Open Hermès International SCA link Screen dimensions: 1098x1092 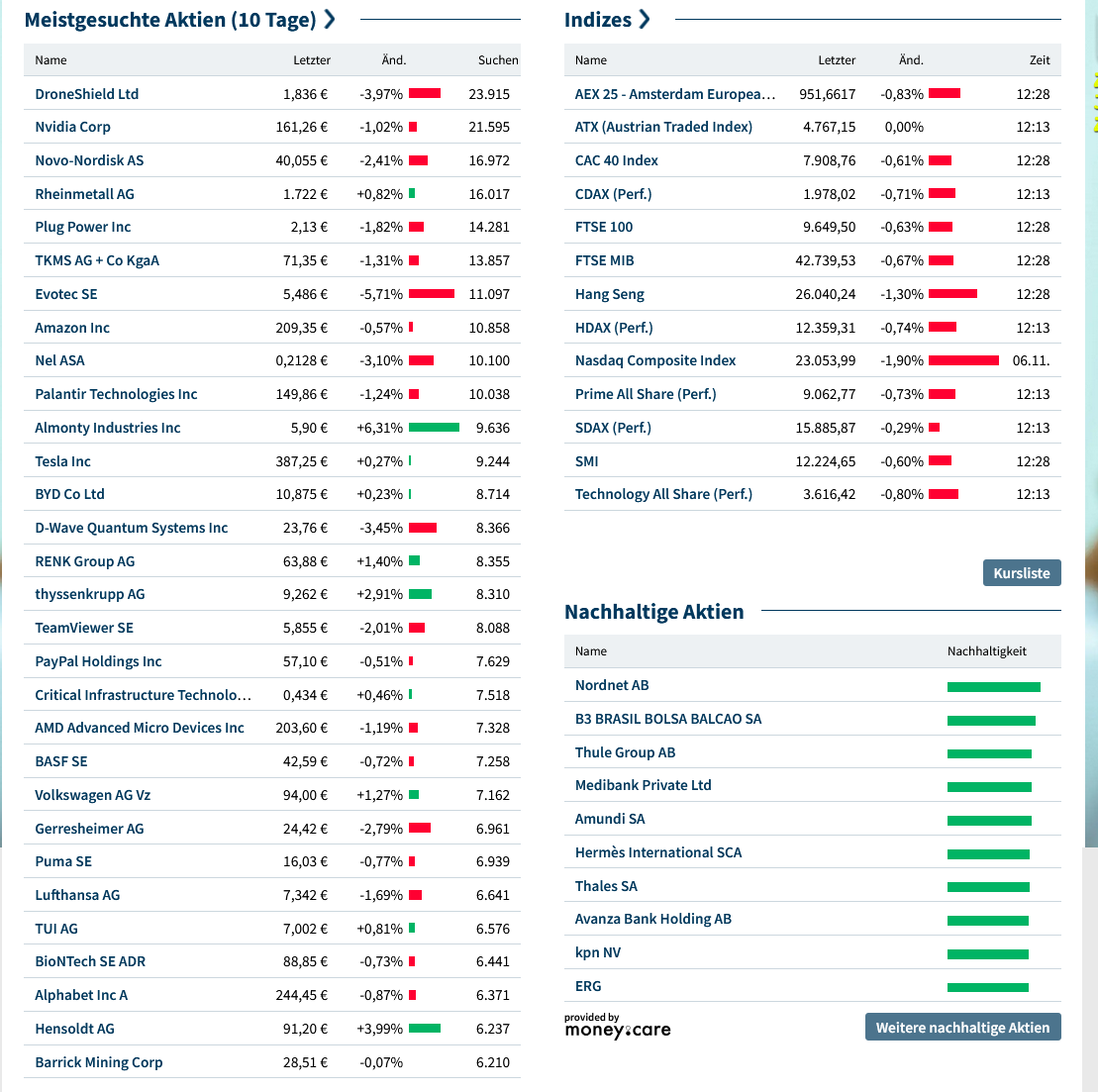click(x=657, y=852)
